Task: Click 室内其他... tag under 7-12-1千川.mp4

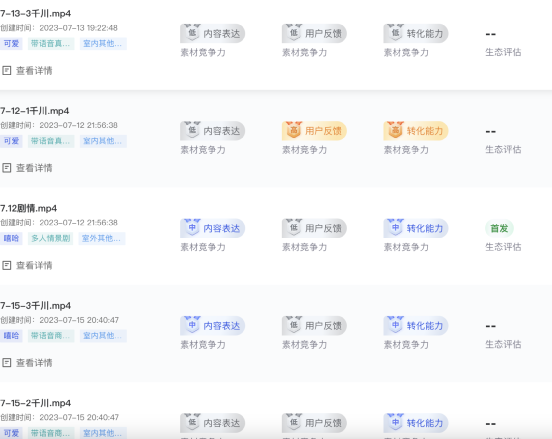Action: (103, 141)
